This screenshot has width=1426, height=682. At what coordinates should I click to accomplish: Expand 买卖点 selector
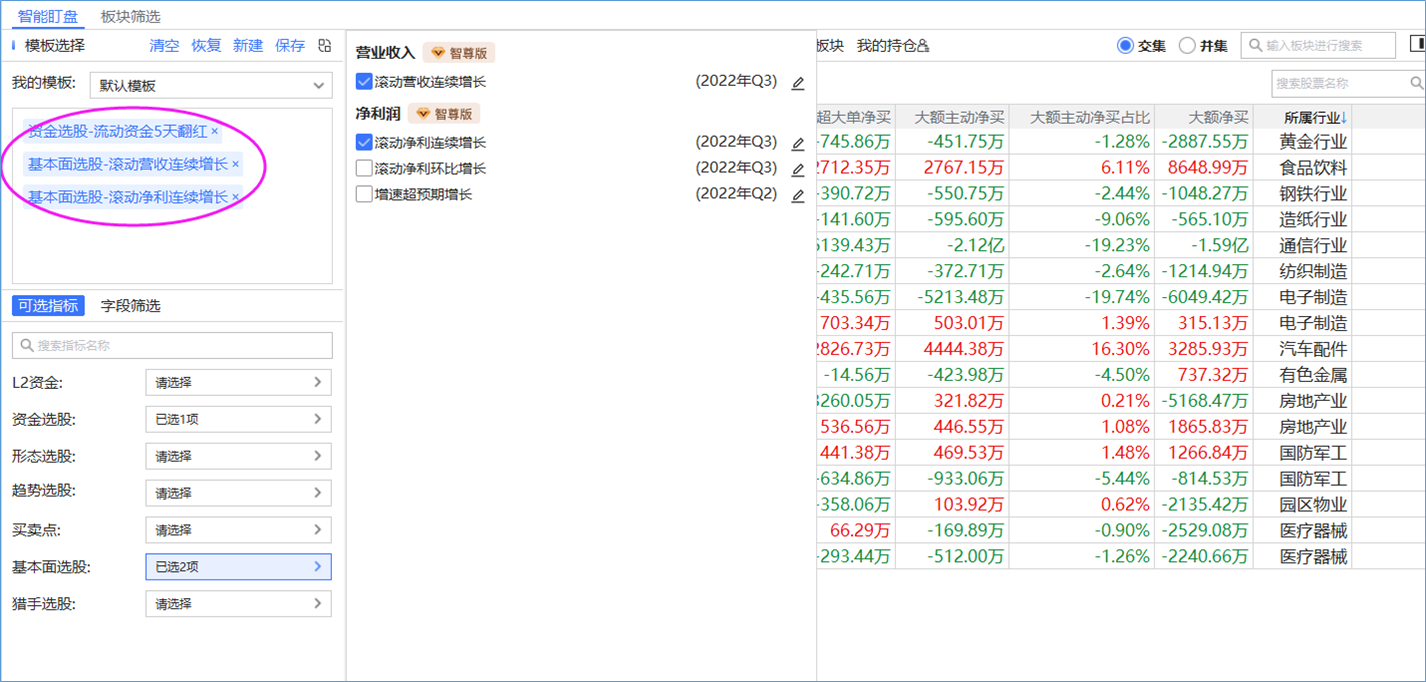238,530
